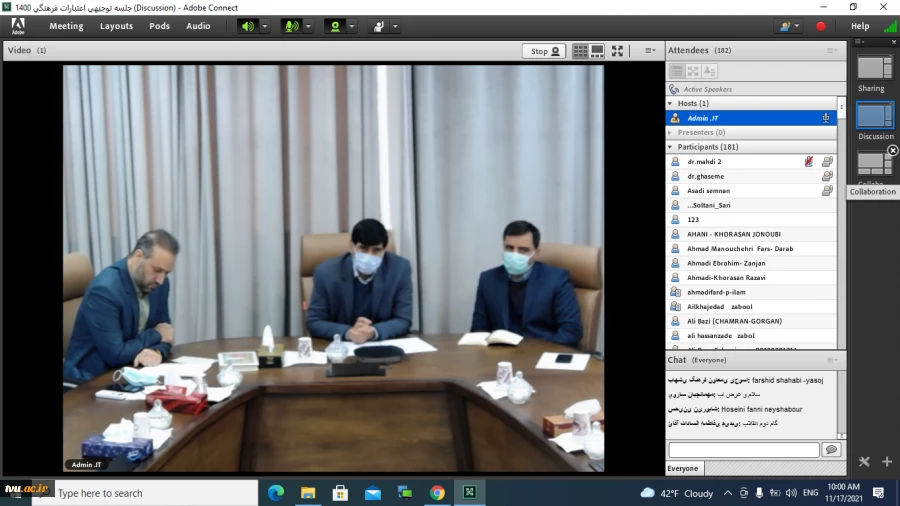Select attendee status view icon
This screenshot has height=506, width=900.
pyautogui.click(x=709, y=71)
